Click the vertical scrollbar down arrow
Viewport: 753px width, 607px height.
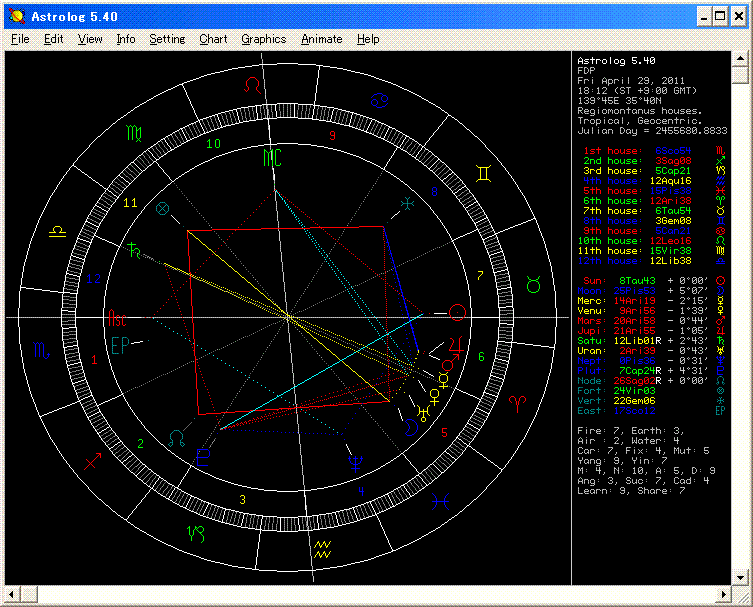[739, 578]
